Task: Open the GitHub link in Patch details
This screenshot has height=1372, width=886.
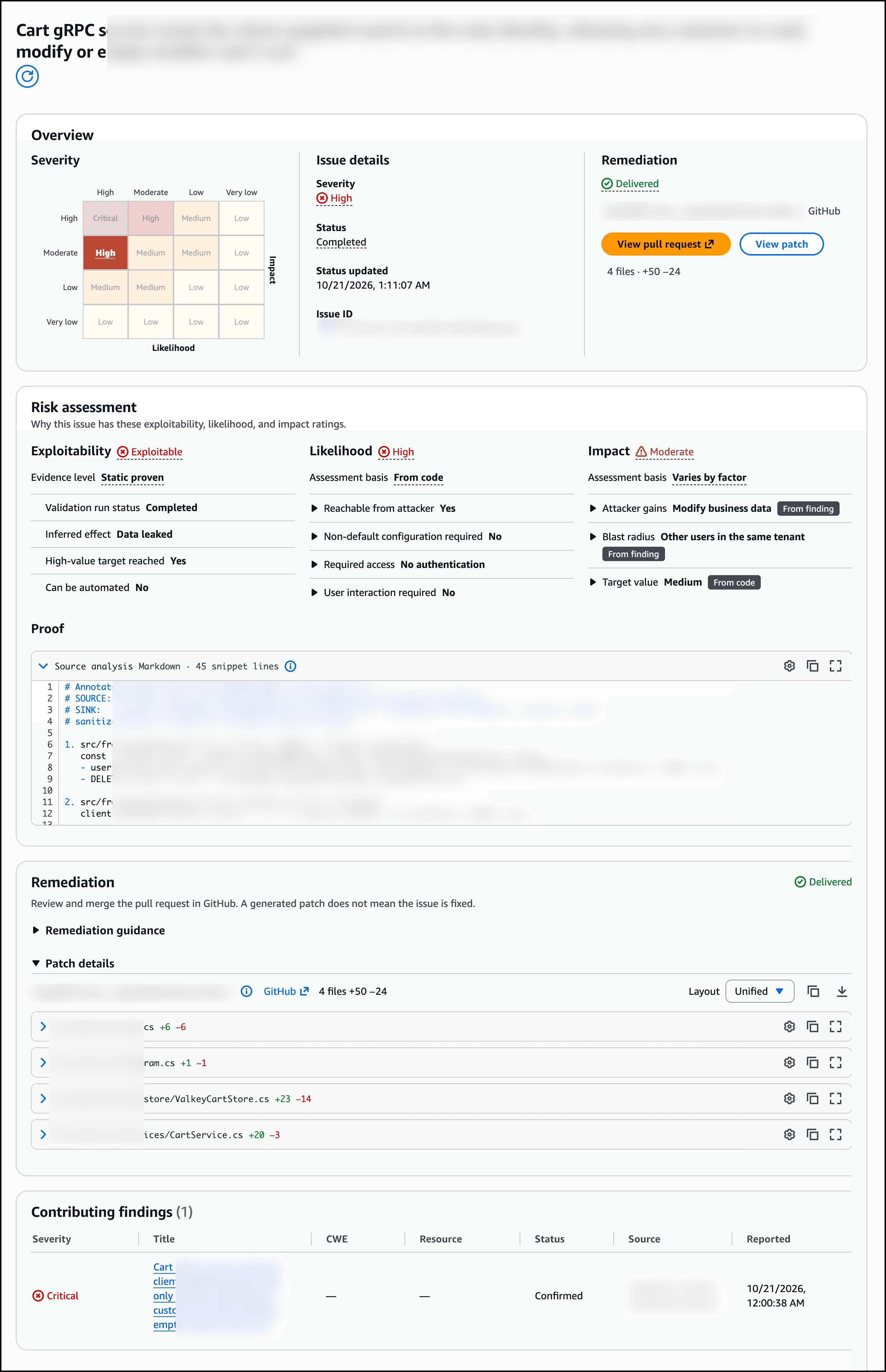Action: click(286, 991)
